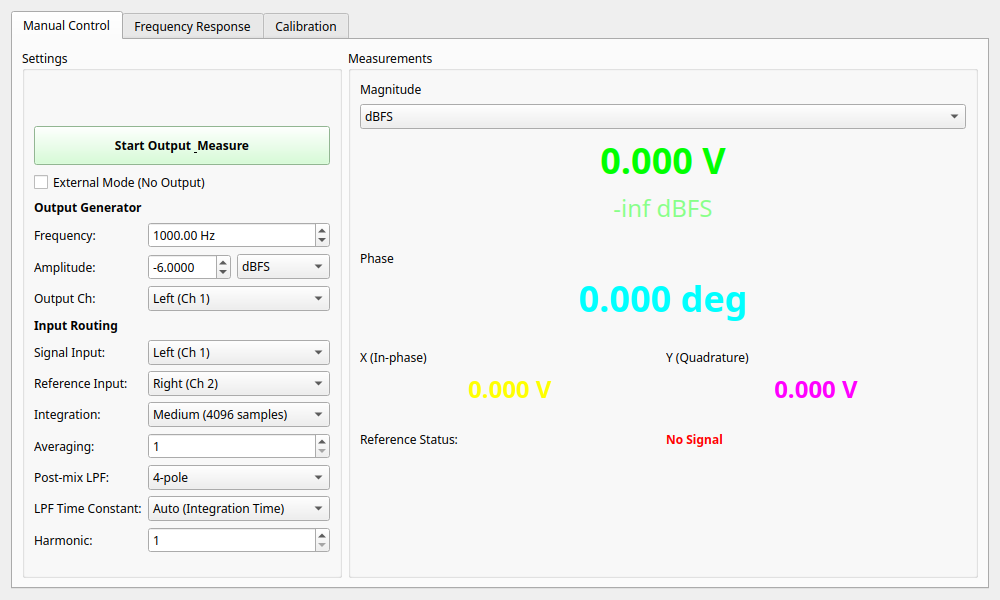Open the Signal Input dropdown
The height and width of the screenshot is (600, 1000).
pos(238,352)
